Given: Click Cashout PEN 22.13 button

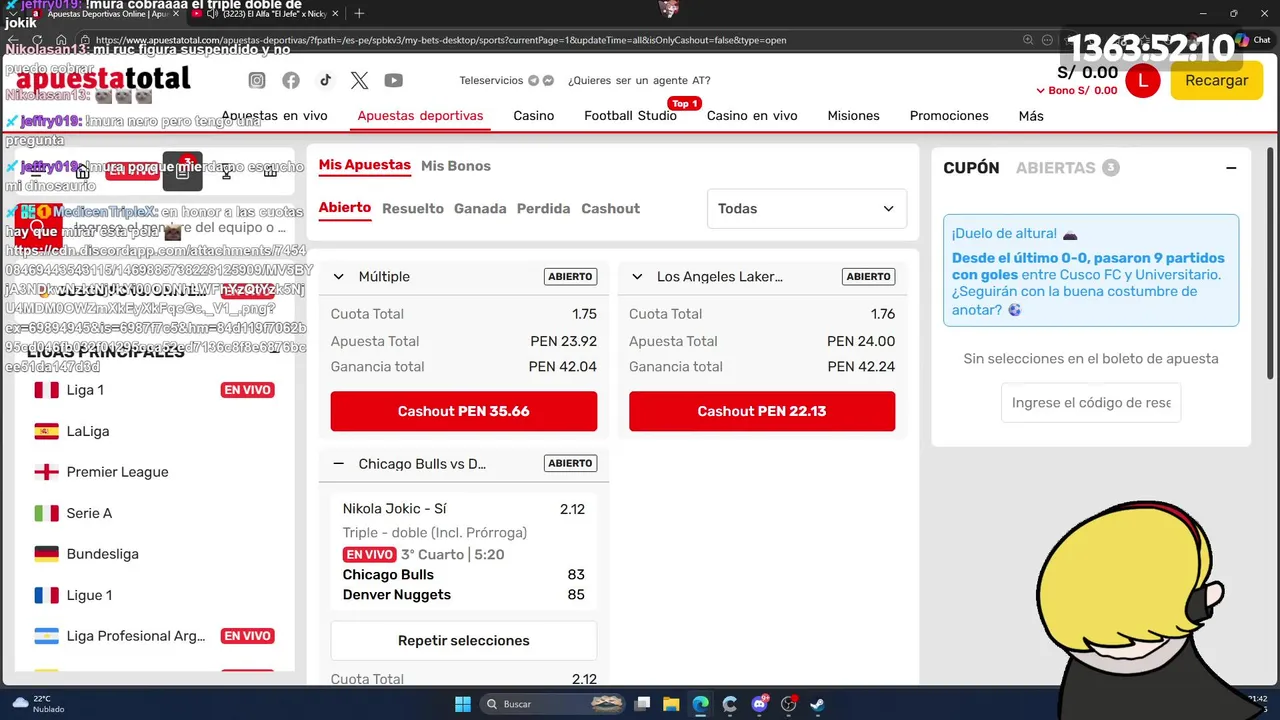Looking at the screenshot, I should point(762,411).
